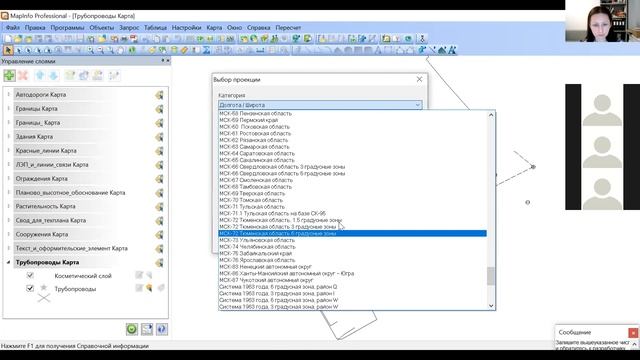Image resolution: width=640 pixels, height=360 pixels.
Task: Expand the Автодороги Карта tree node
Action: [9, 94]
